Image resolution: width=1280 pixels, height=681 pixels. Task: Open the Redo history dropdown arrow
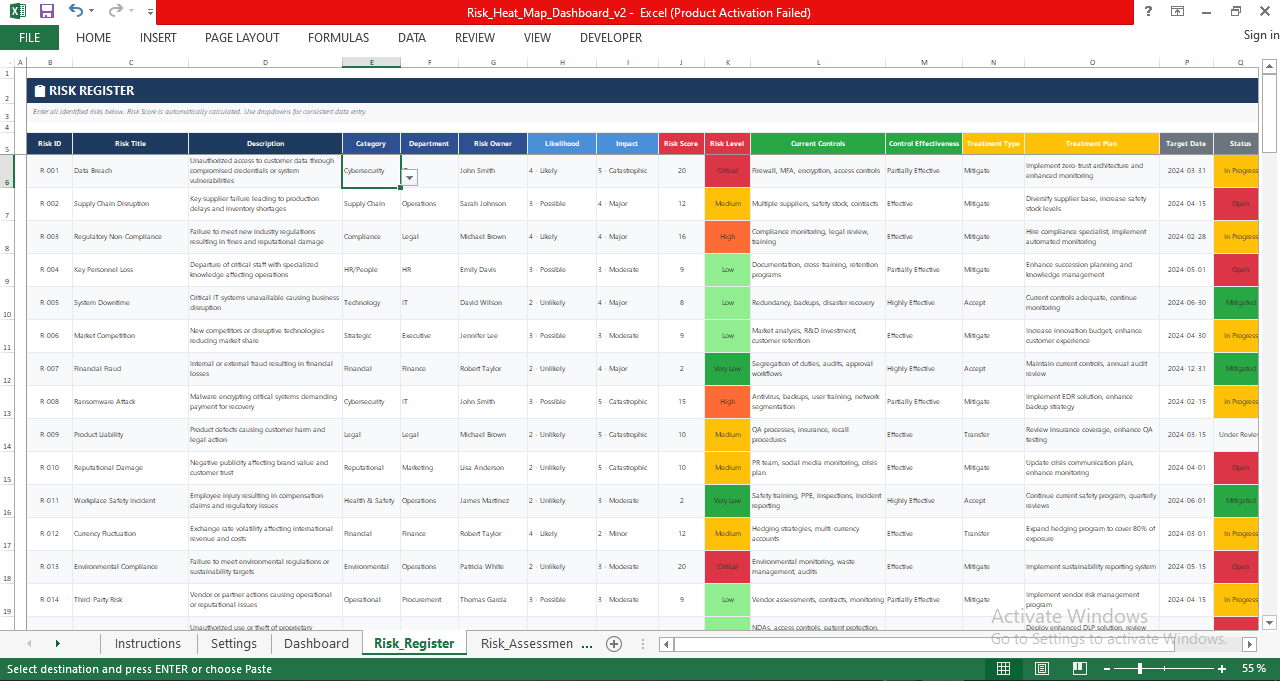(132, 12)
